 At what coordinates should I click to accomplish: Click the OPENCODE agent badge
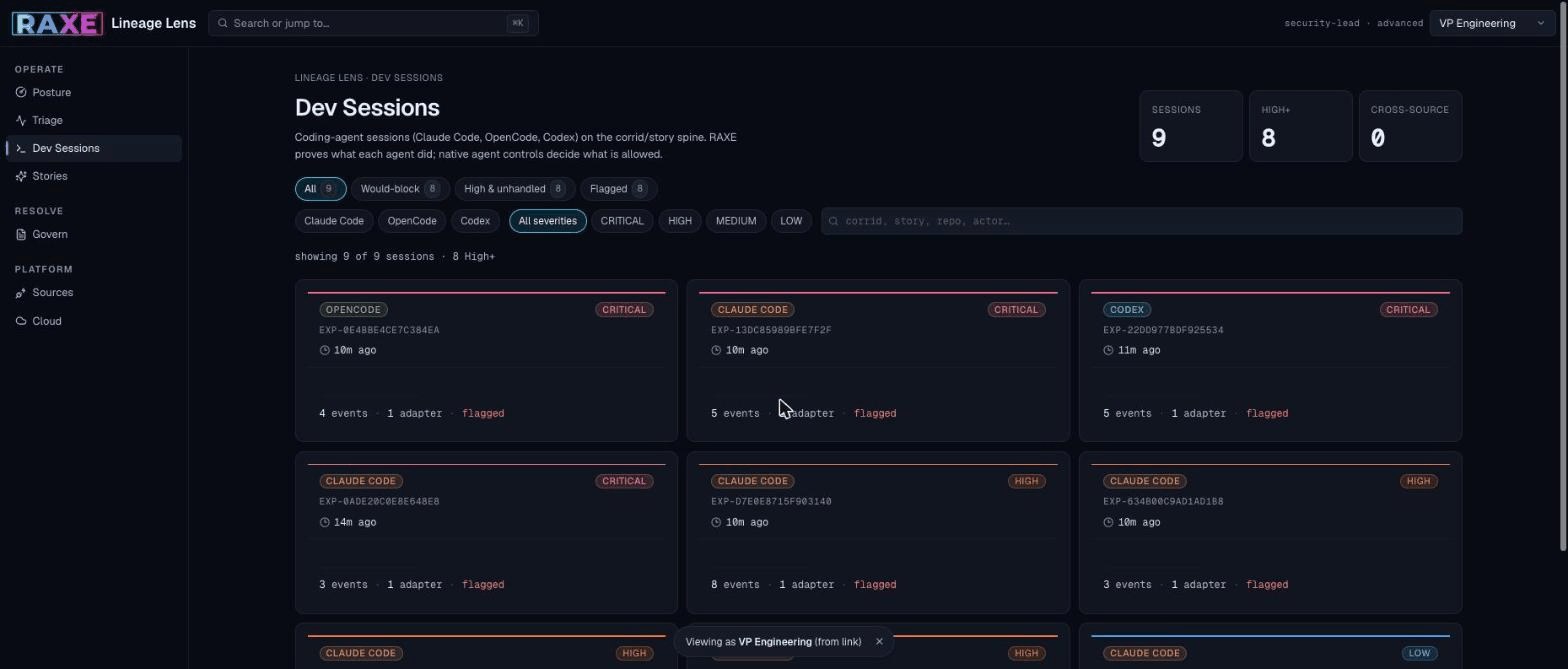point(353,310)
